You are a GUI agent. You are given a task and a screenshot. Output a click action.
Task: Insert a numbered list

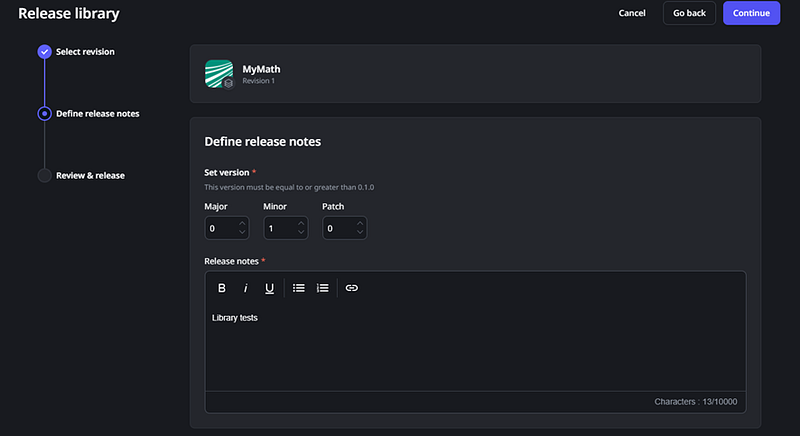[x=322, y=288]
